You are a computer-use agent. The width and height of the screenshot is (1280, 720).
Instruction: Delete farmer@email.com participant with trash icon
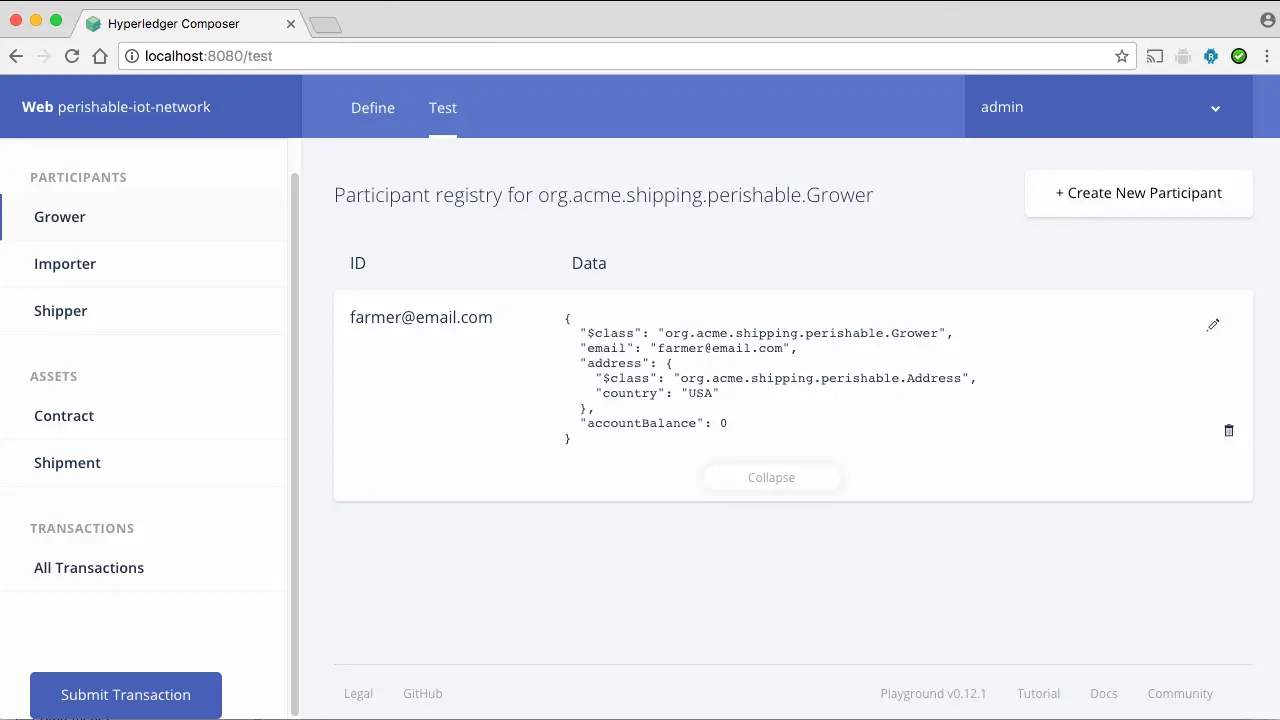click(1229, 430)
